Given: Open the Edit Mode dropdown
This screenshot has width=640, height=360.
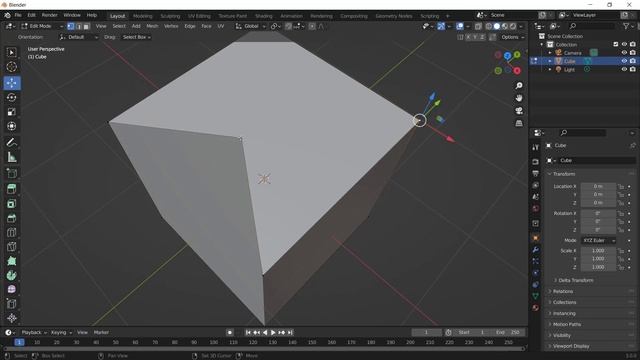Looking at the screenshot, I should pyautogui.click(x=42, y=26).
